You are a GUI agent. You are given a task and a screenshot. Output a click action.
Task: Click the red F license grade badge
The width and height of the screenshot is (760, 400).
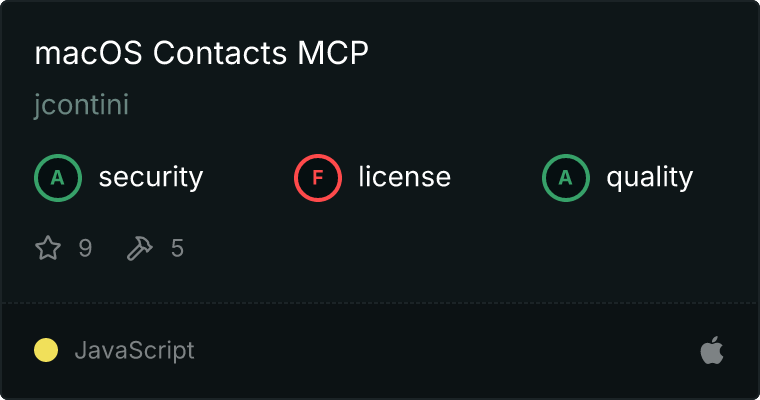click(317, 177)
